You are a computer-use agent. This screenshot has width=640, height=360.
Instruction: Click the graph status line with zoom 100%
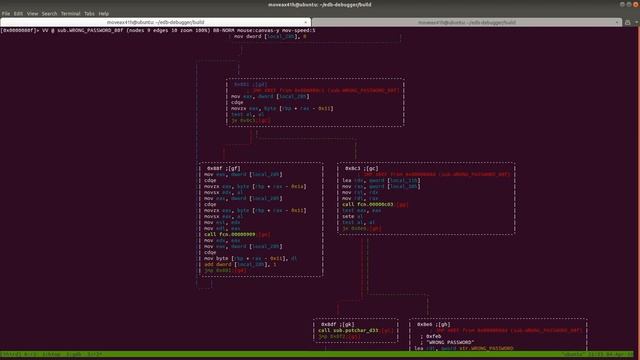pyautogui.click(x=158, y=30)
